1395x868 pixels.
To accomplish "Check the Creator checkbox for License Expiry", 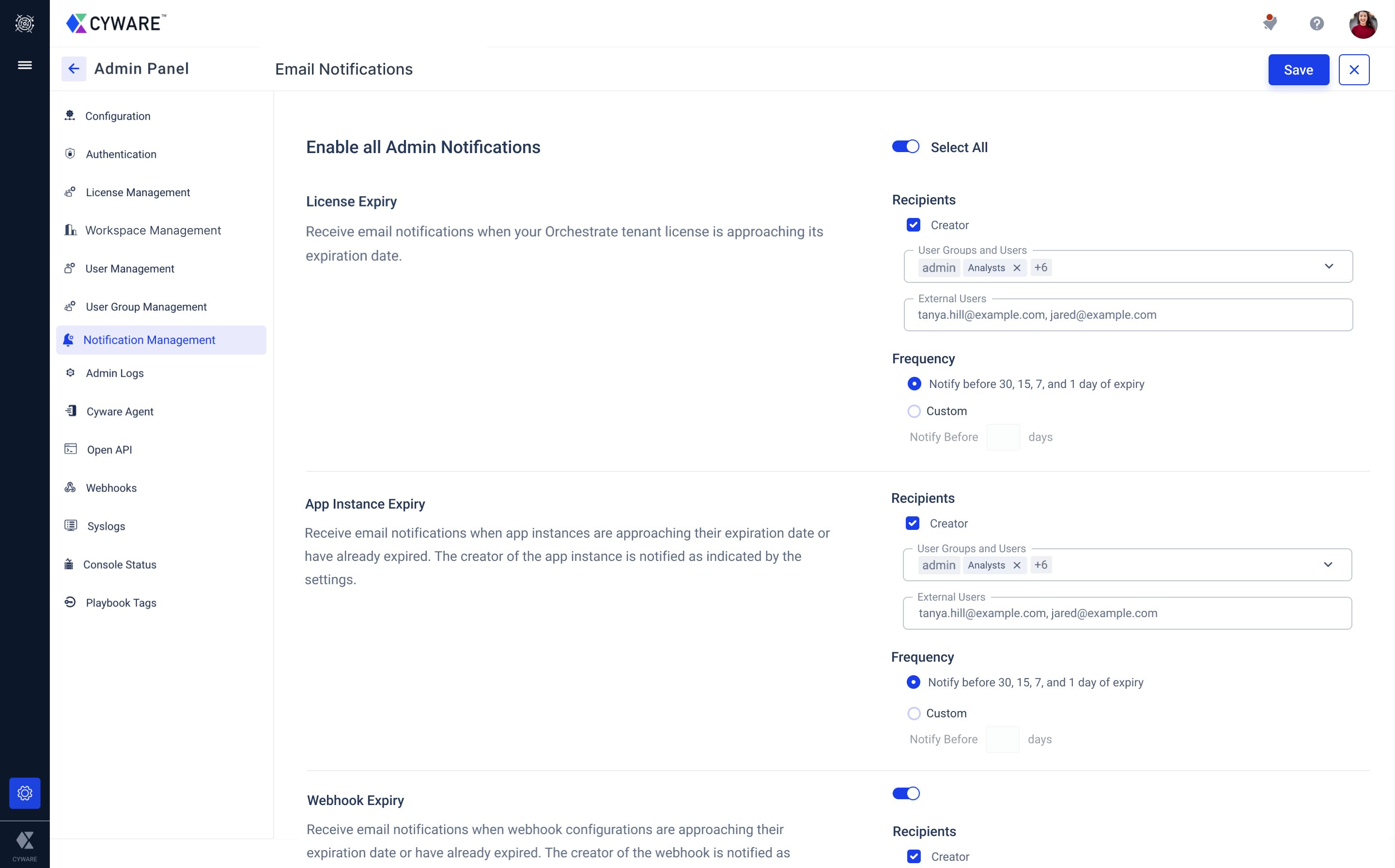I will coord(913,224).
